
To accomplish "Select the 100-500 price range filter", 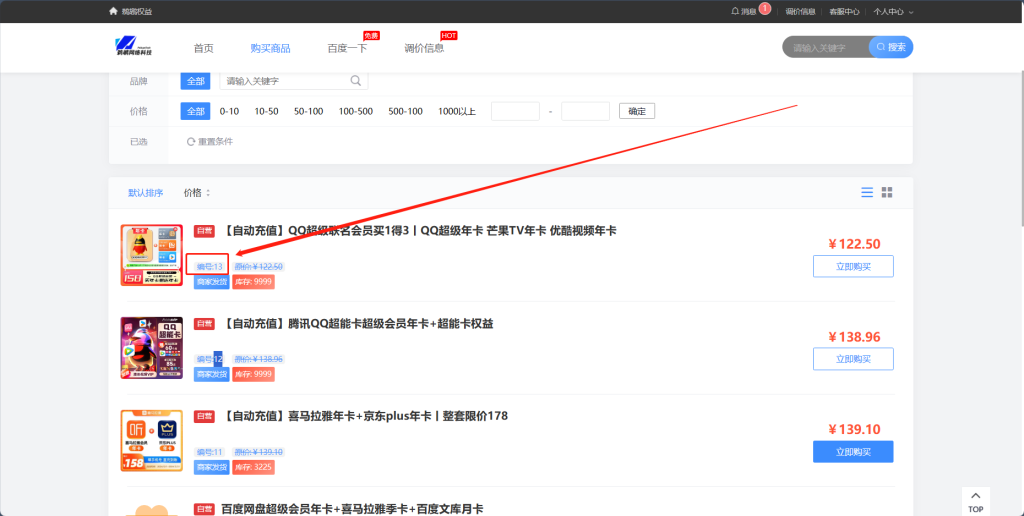I will (355, 111).
